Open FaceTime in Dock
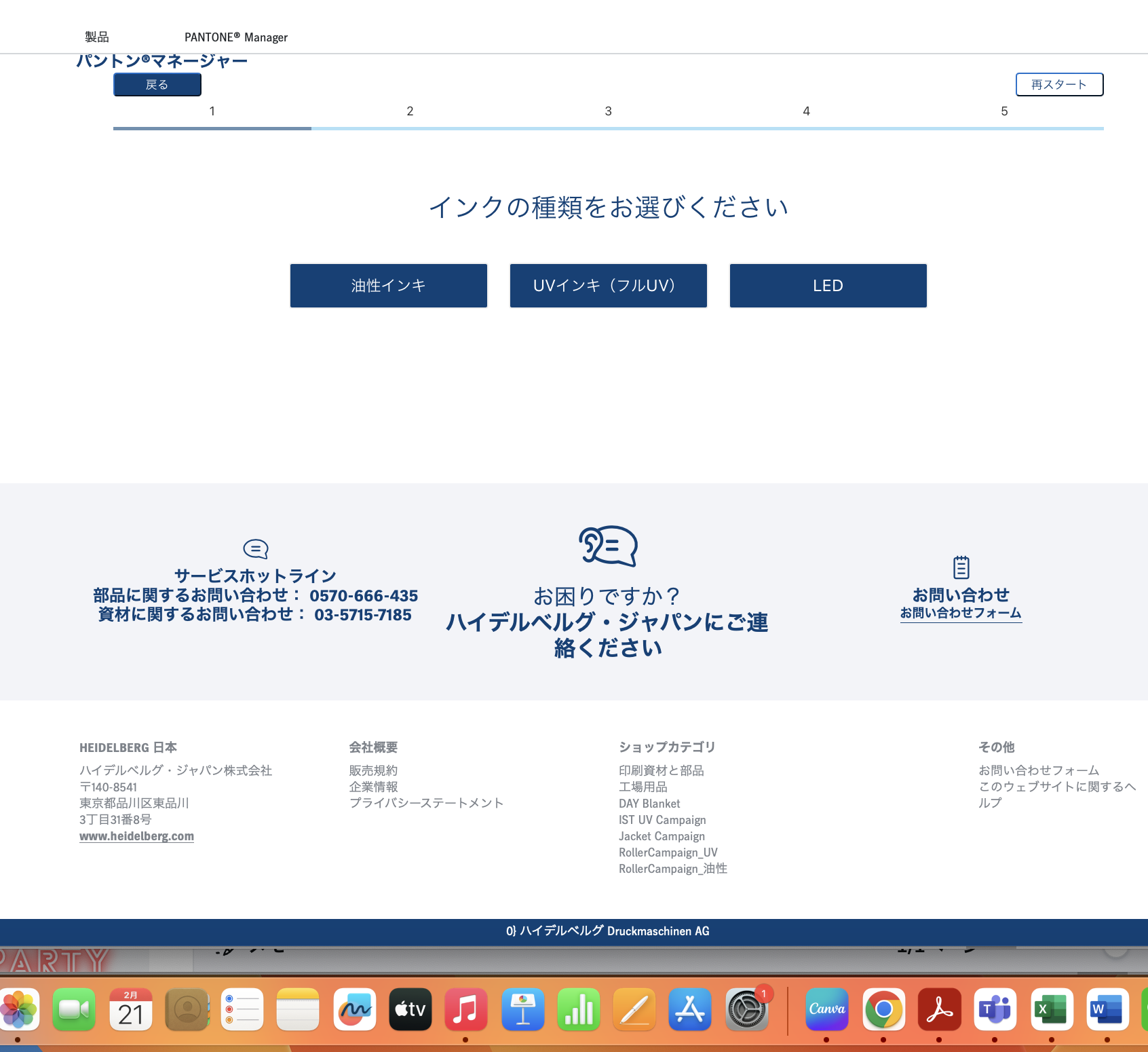 (74, 1010)
